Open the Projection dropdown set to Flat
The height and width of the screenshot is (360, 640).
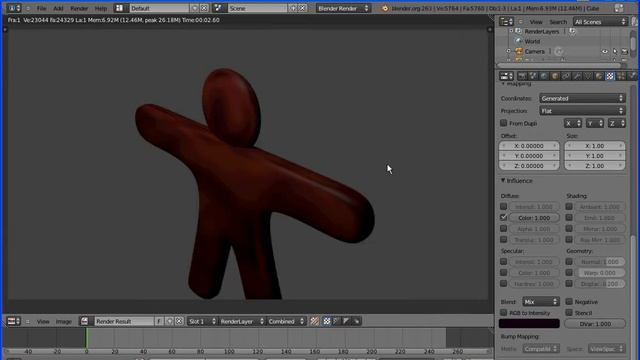582,111
